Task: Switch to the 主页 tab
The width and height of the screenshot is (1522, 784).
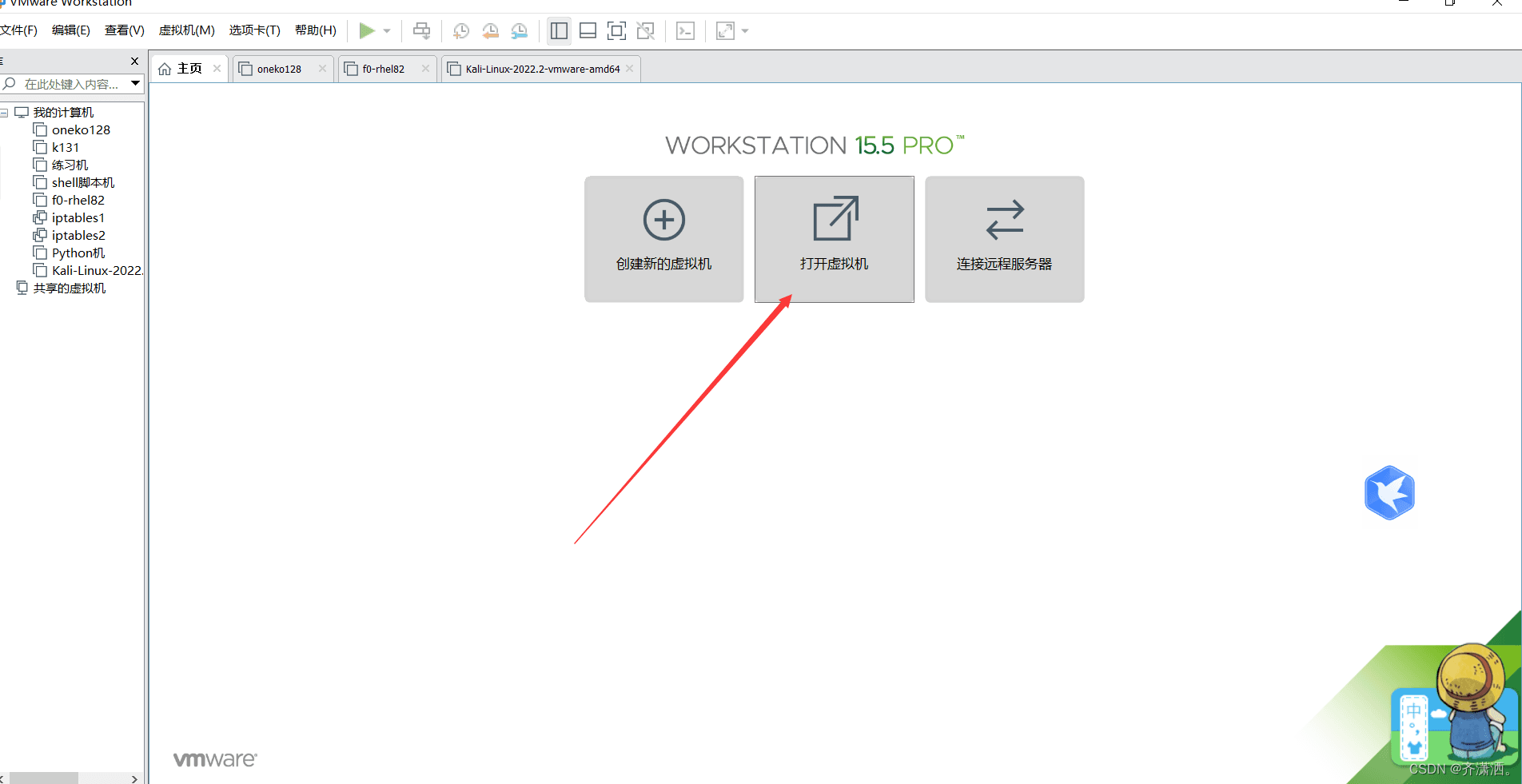Action: pyautogui.click(x=189, y=69)
